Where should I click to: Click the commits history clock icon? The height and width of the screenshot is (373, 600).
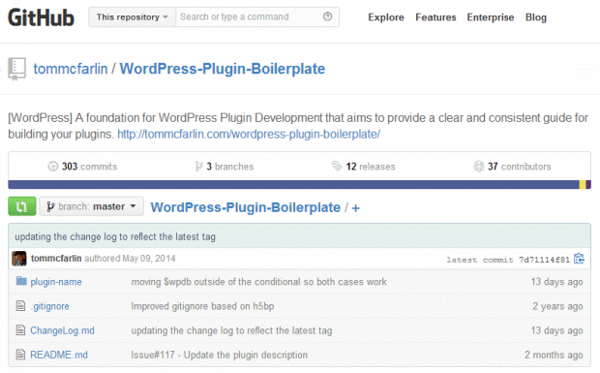53,166
